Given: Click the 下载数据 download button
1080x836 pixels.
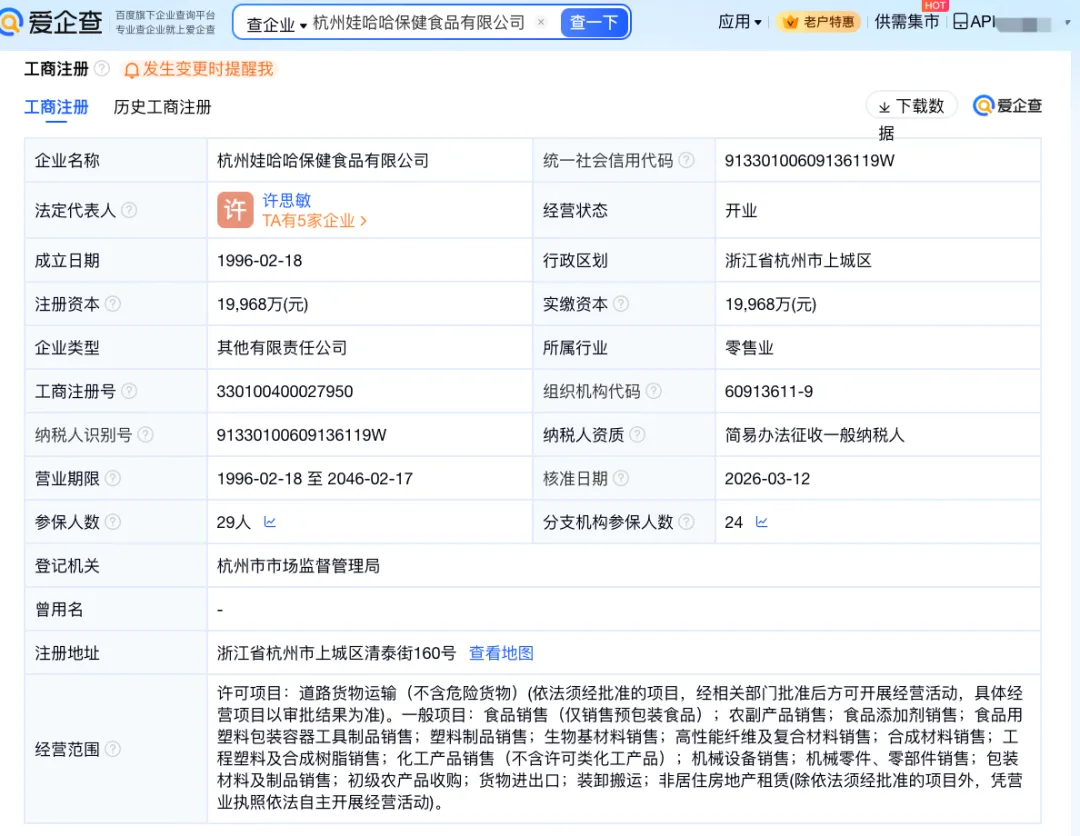Looking at the screenshot, I should (x=911, y=106).
